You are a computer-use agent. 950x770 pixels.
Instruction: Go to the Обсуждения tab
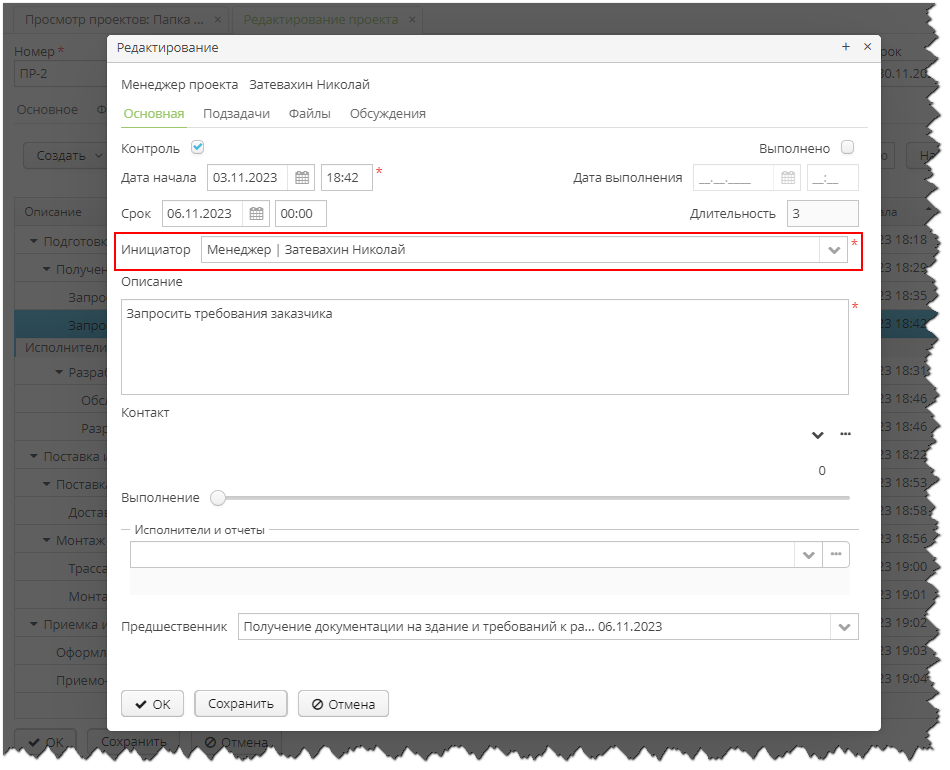tap(387, 114)
